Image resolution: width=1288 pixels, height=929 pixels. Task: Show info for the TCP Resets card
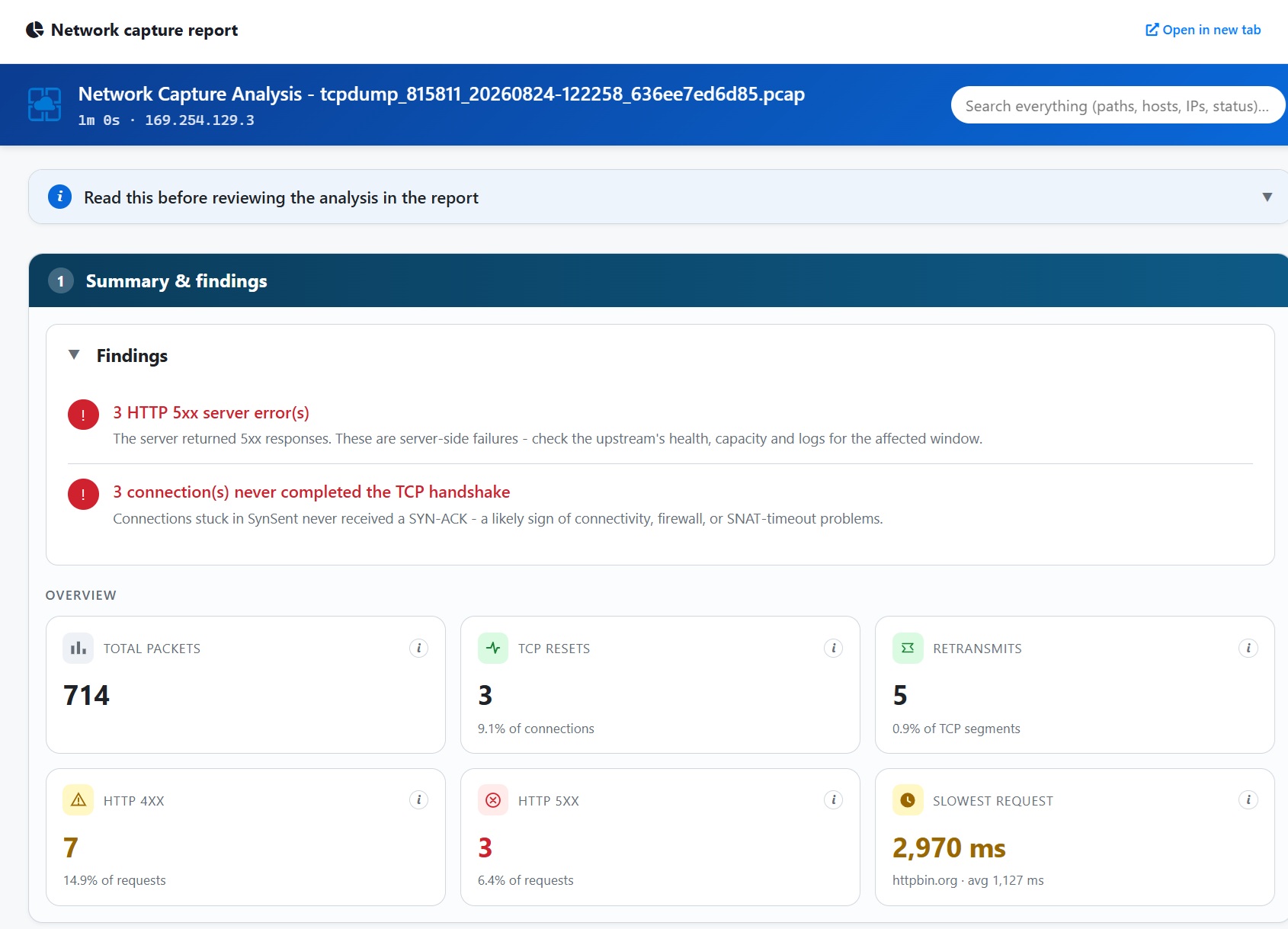[x=833, y=648]
